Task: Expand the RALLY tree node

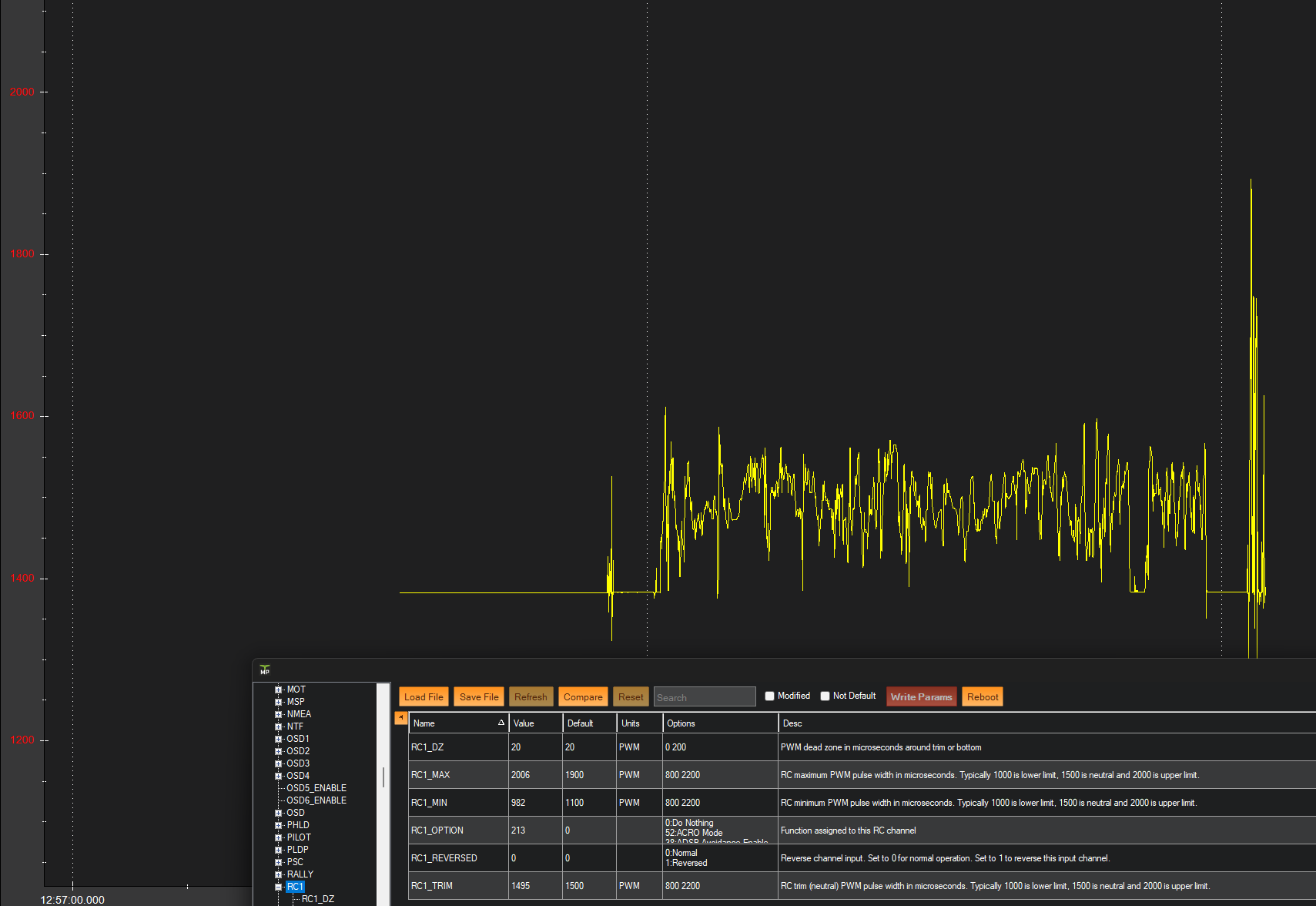Action: [279, 875]
